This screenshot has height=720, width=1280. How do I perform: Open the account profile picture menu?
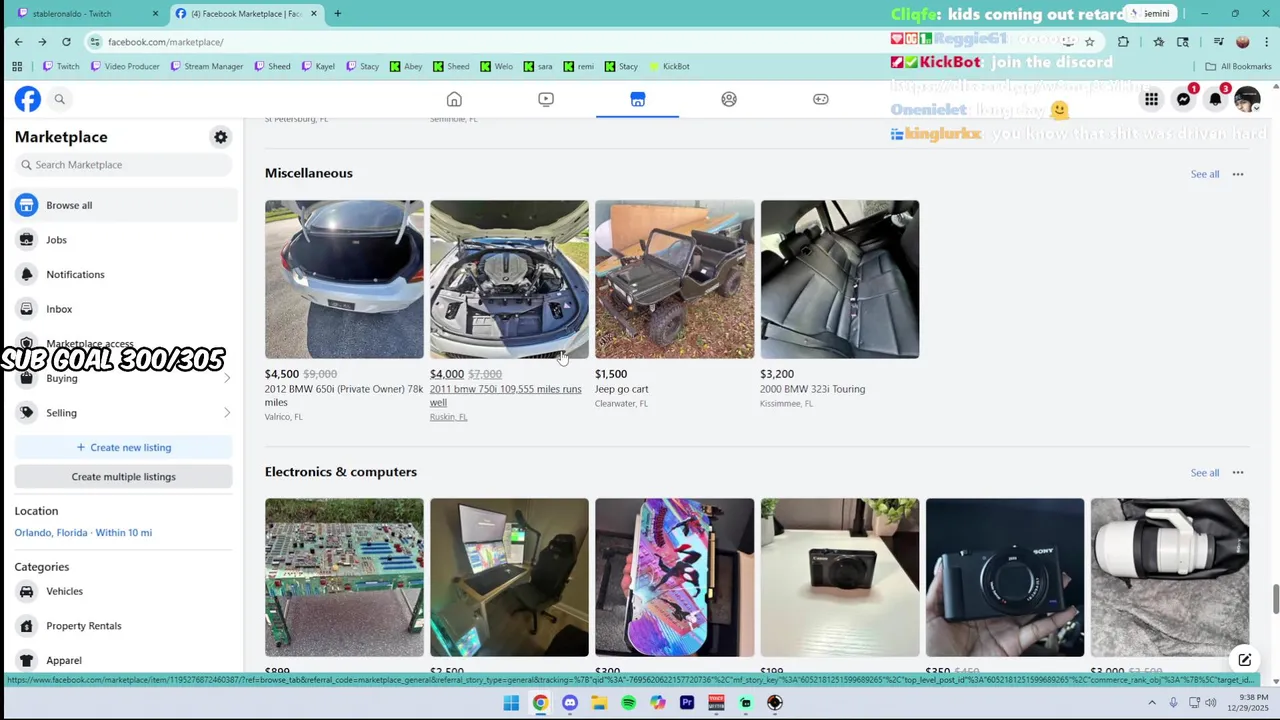[x=1247, y=99]
